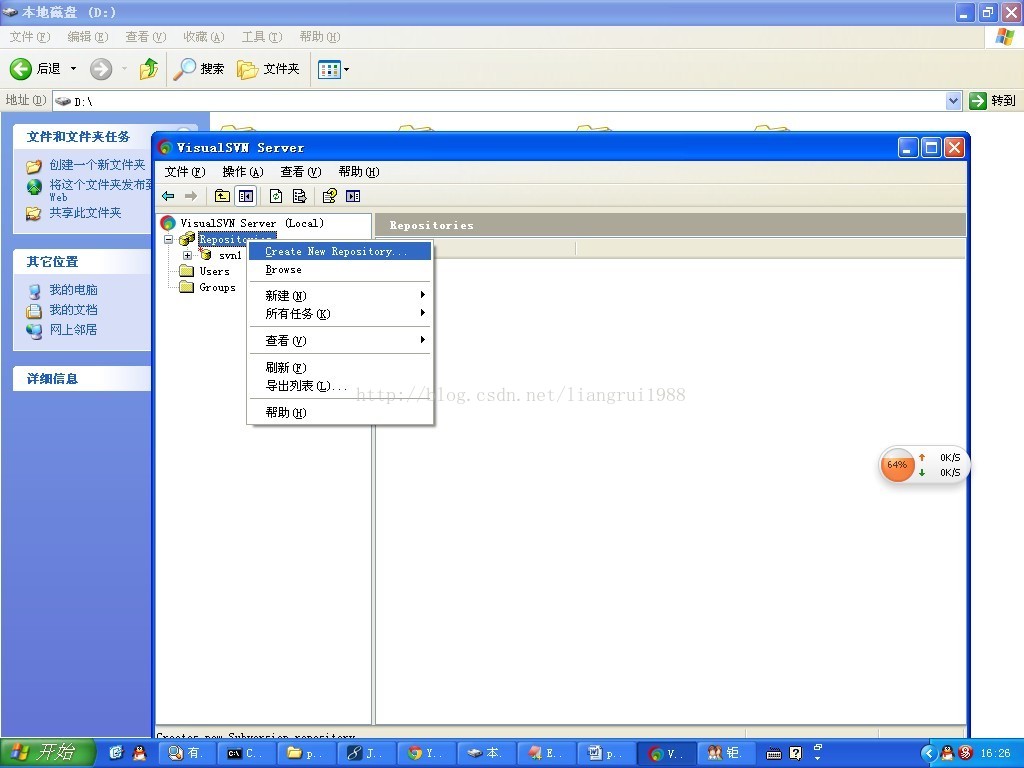Image resolution: width=1024 pixels, height=768 pixels.
Task: Open the 查看(V) context submenu
Action: [x=340, y=340]
